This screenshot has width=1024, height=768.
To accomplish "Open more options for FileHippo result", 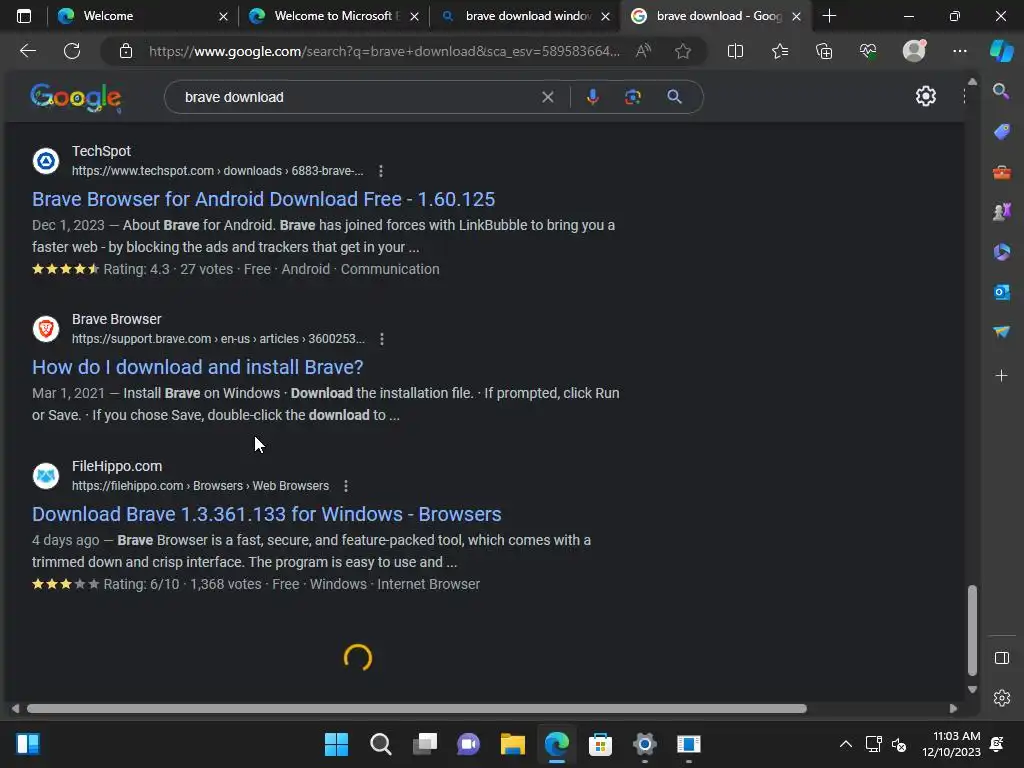I will pos(346,486).
